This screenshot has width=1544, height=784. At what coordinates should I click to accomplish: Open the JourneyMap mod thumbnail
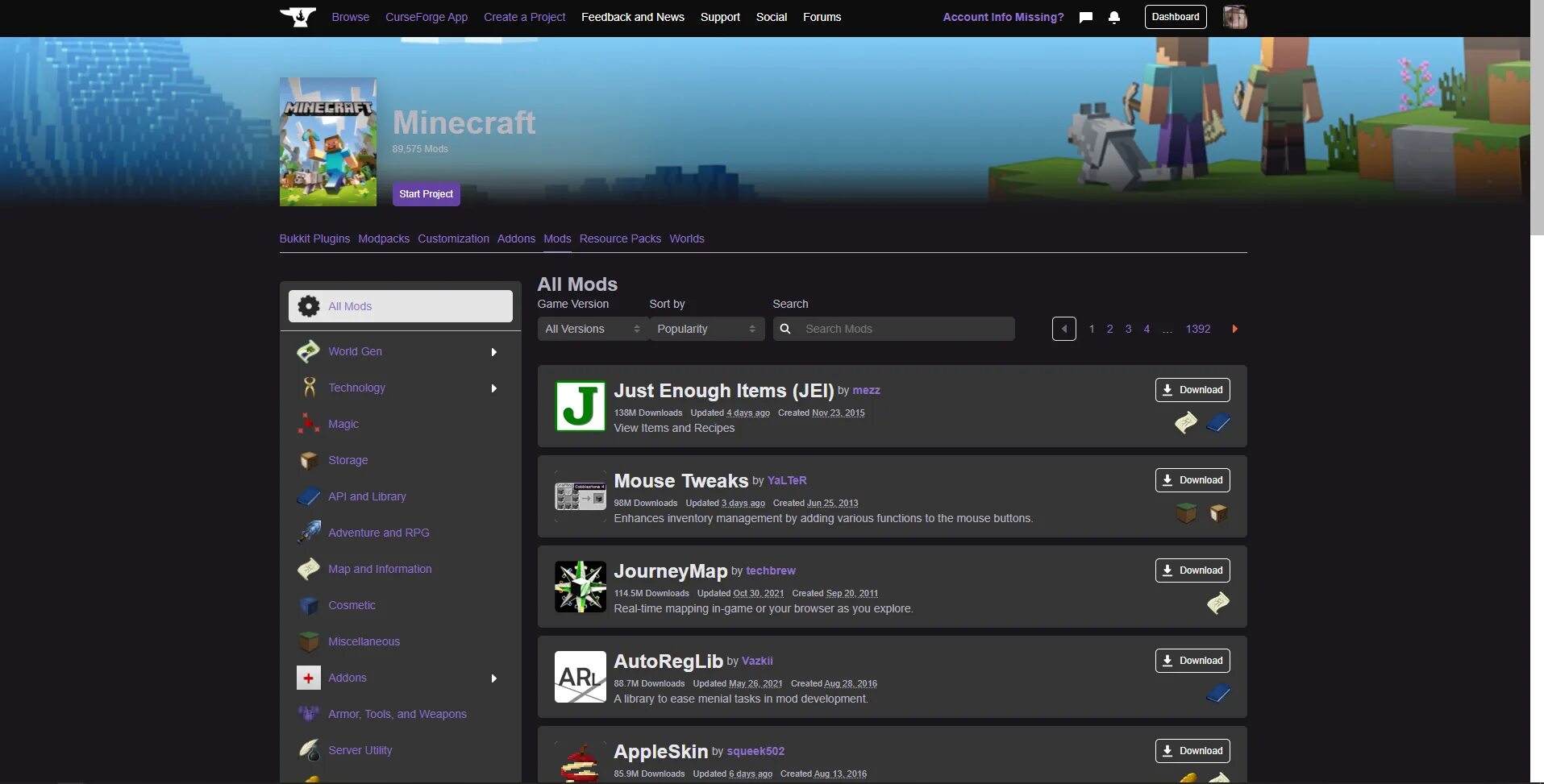click(581, 587)
